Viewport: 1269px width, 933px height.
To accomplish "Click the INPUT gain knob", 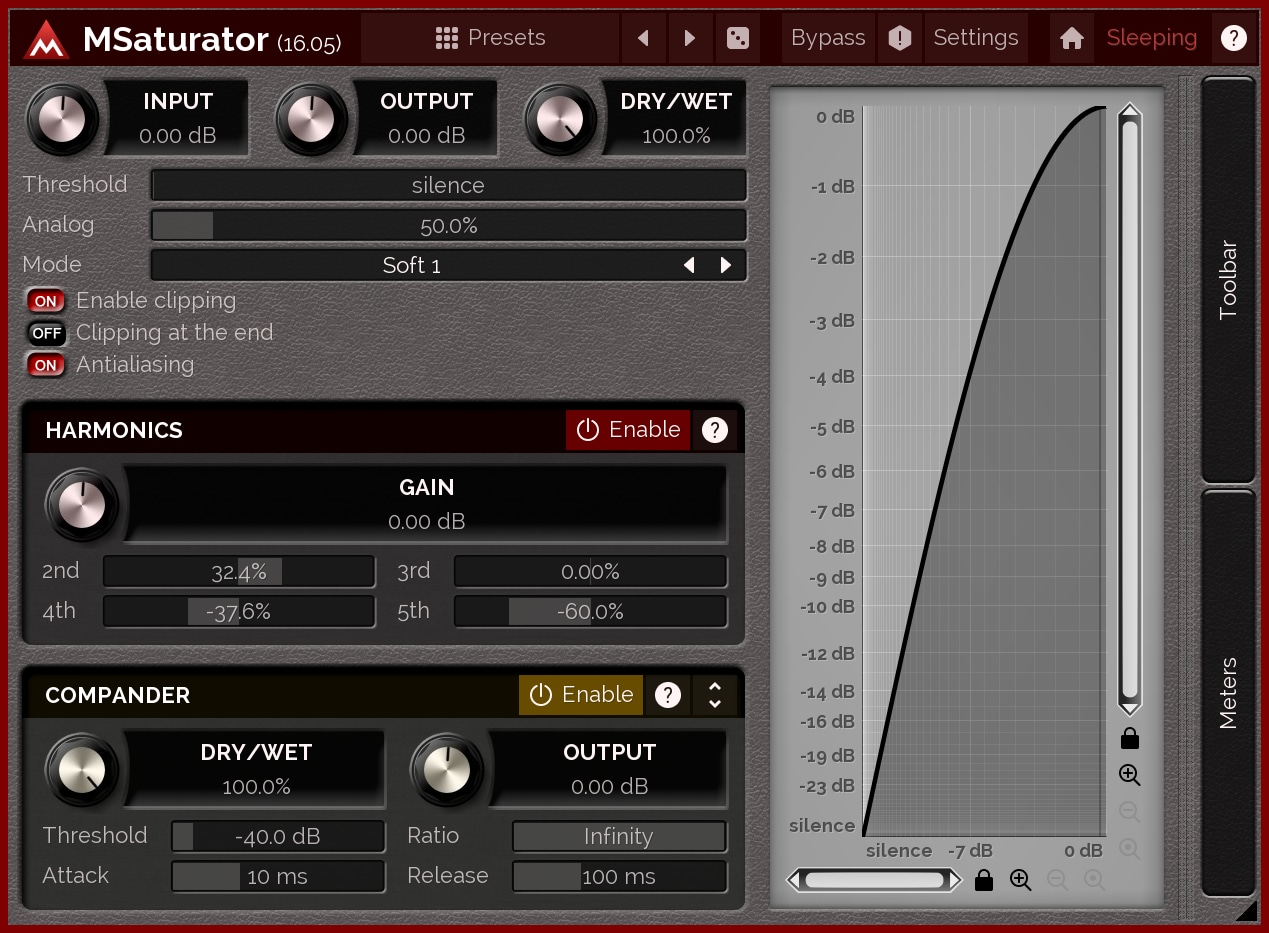I will (x=63, y=118).
